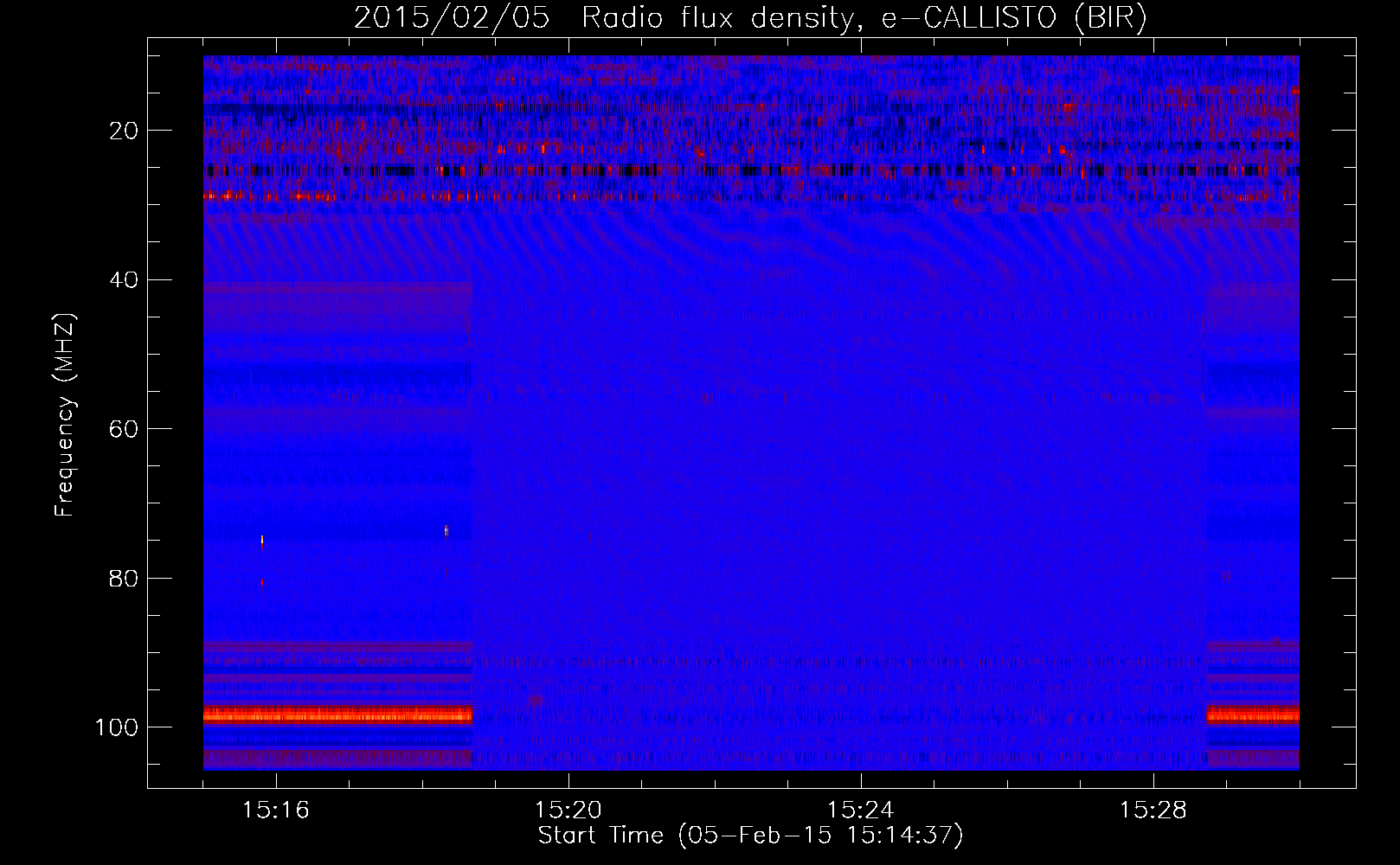Click the 20 frequency tick label

(x=124, y=131)
